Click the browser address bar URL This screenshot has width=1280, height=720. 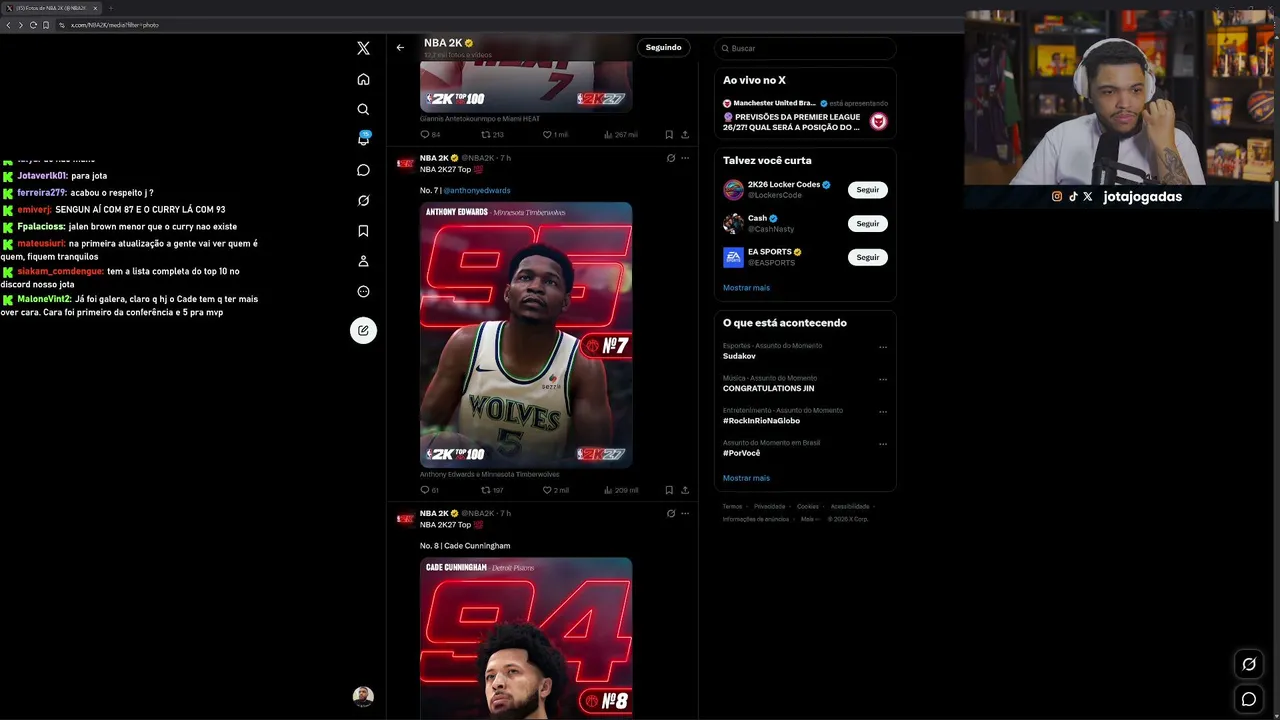(115, 25)
